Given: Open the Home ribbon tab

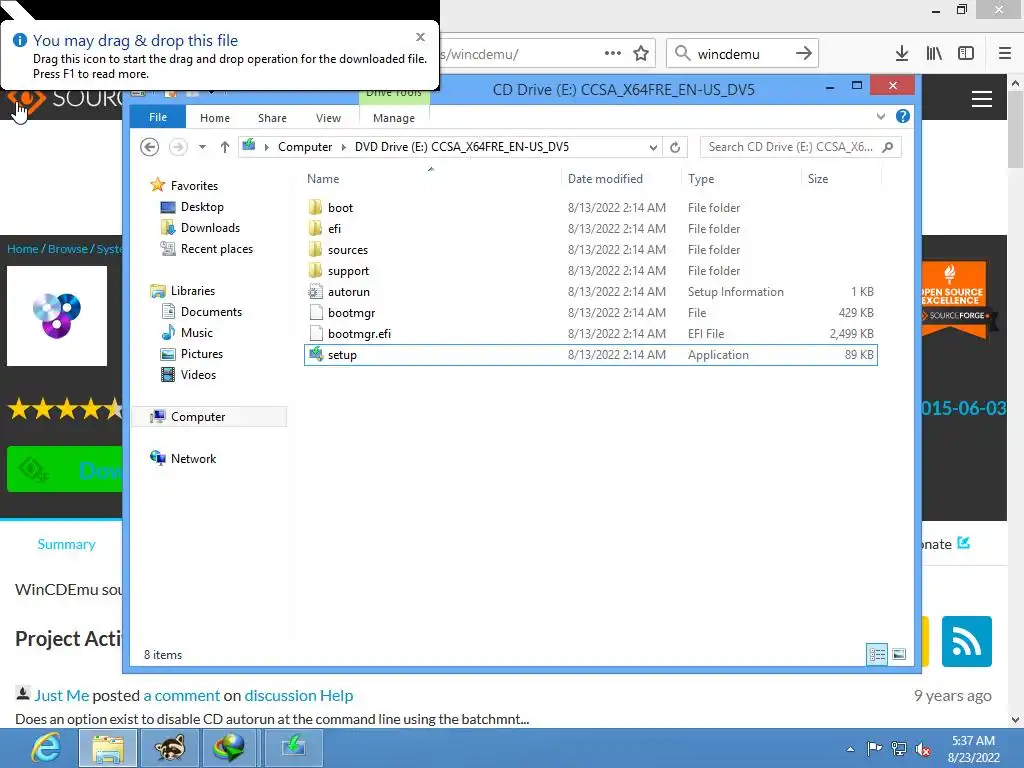Looking at the screenshot, I should [x=215, y=118].
